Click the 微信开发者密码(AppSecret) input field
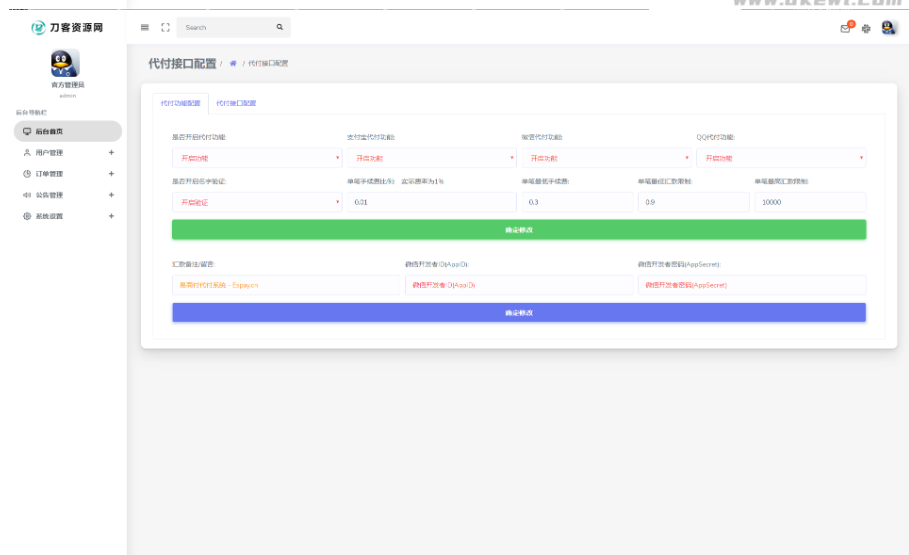The height and width of the screenshot is (555, 909). pyautogui.click(x=752, y=285)
